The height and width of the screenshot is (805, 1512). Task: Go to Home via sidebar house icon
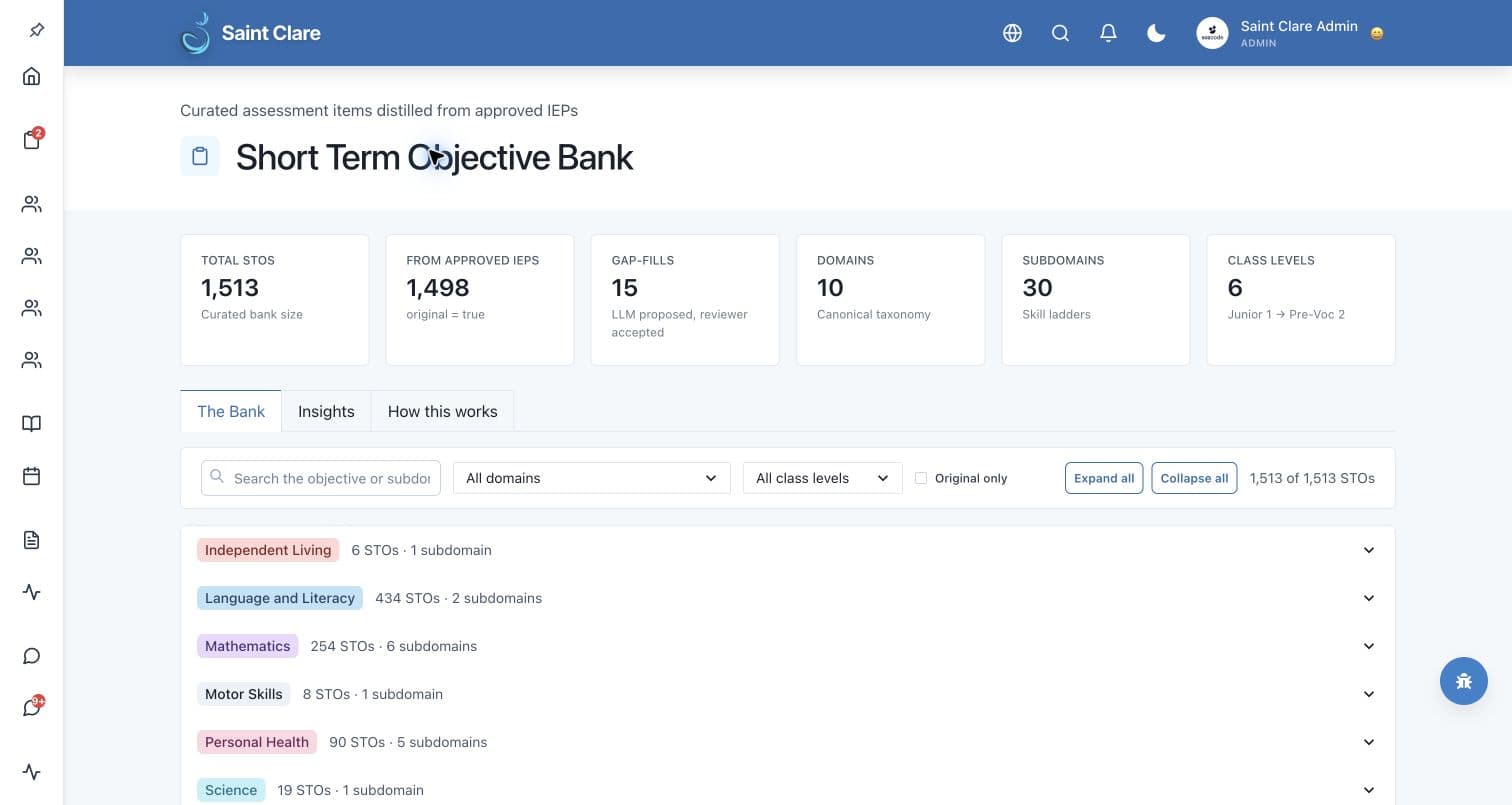[32, 76]
